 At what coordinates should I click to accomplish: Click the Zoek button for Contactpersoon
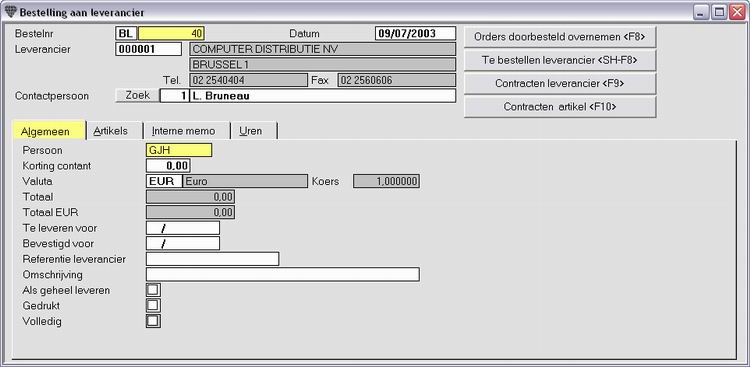coord(138,95)
